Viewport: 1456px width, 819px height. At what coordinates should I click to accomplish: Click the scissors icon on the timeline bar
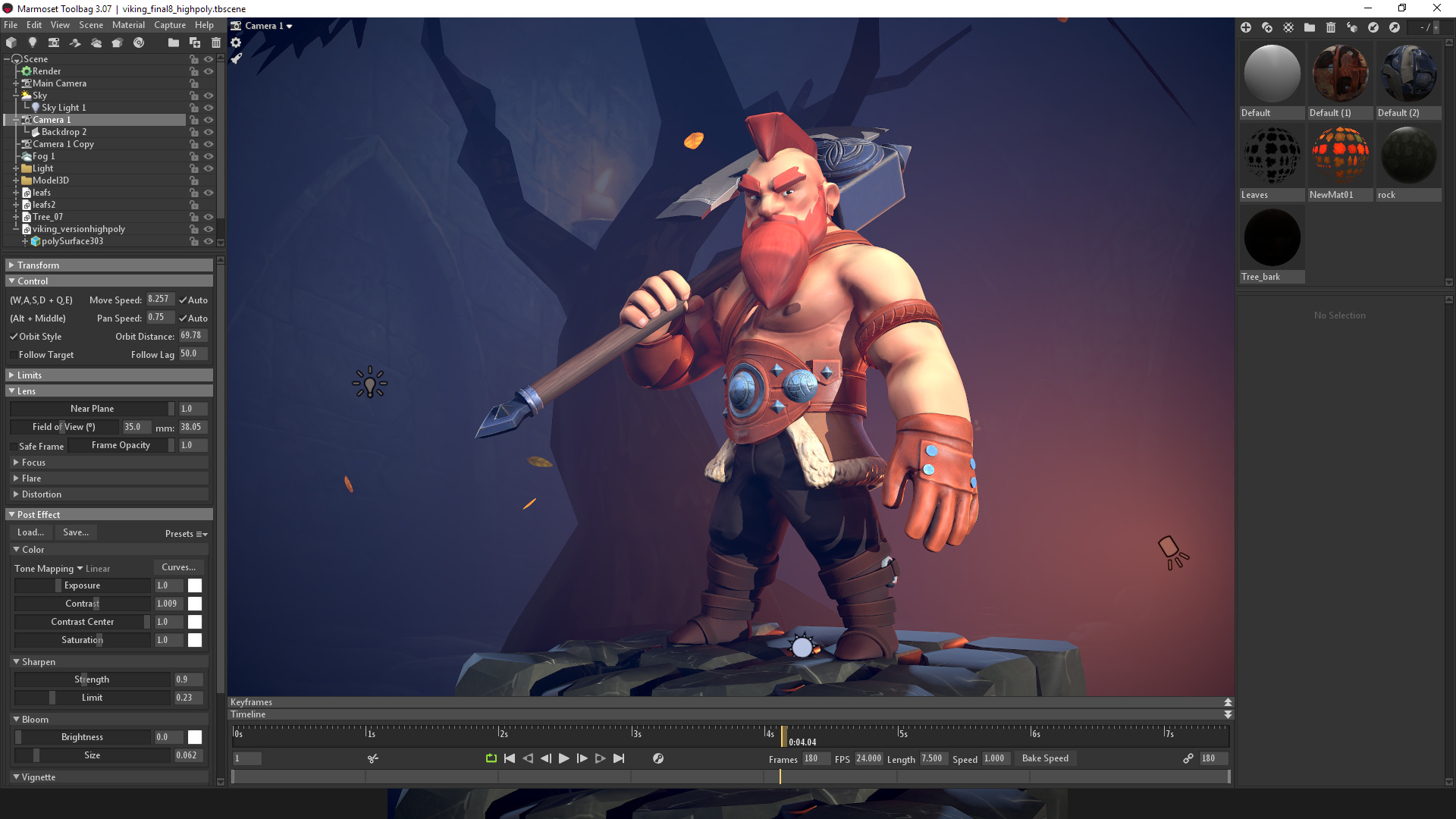[x=373, y=758]
